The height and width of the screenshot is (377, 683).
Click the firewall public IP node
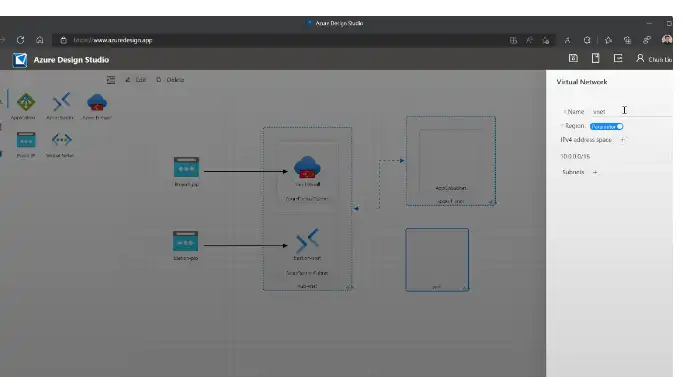(x=186, y=167)
